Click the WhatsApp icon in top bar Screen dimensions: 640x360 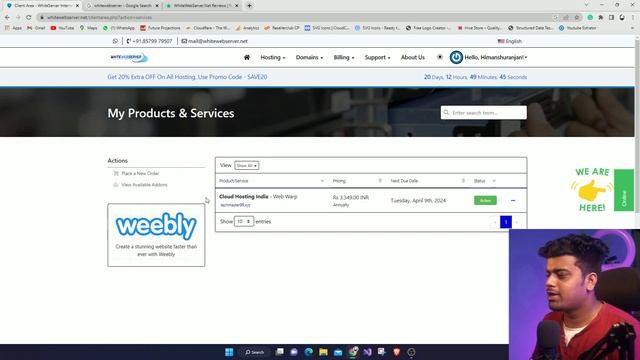click(x=115, y=41)
